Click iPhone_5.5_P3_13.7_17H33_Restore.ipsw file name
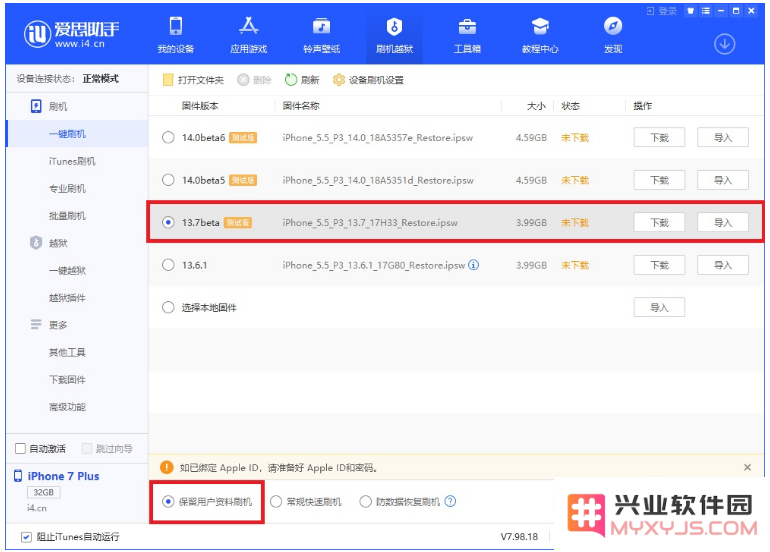770x552 pixels. click(370, 222)
